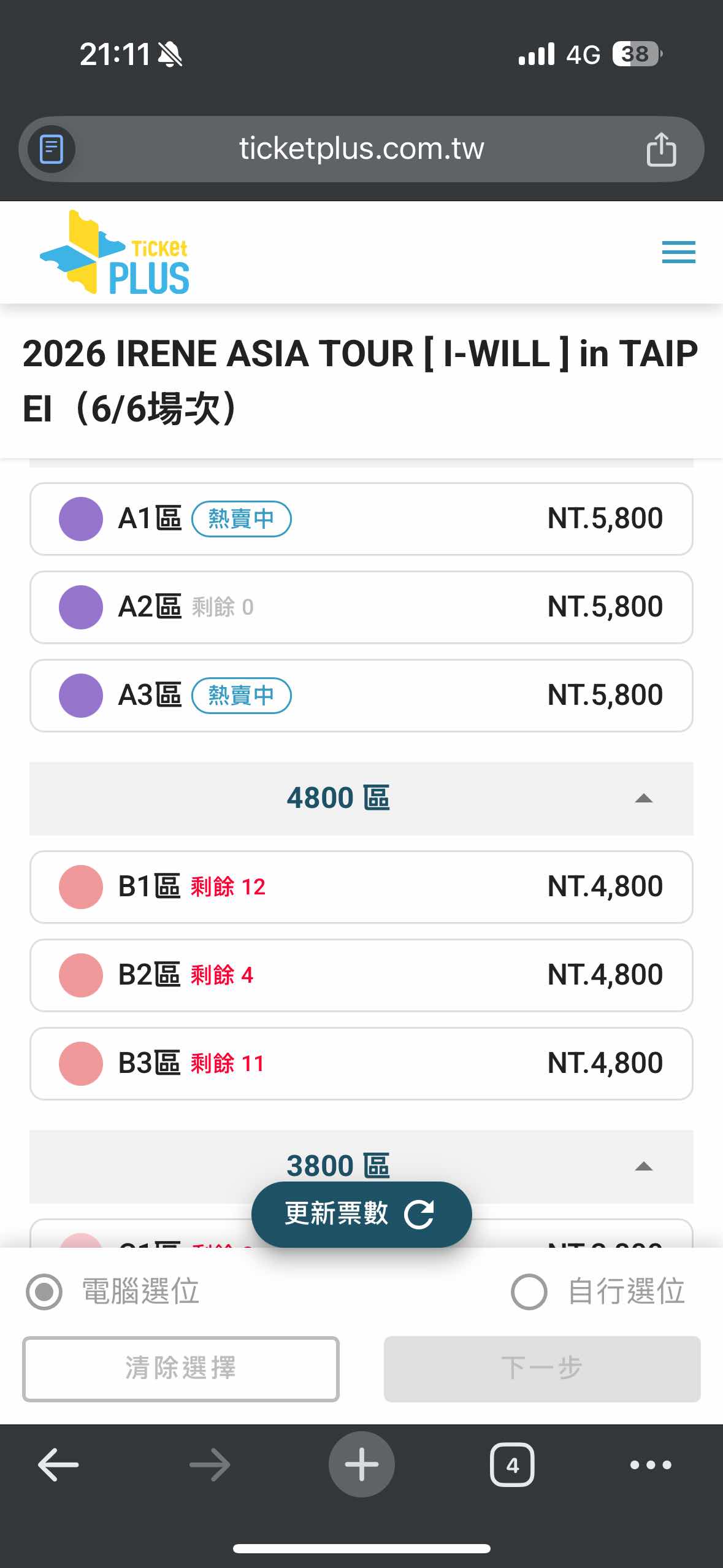723x1568 pixels.
Task: Tap the browser share icon
Action: point(661,149)
